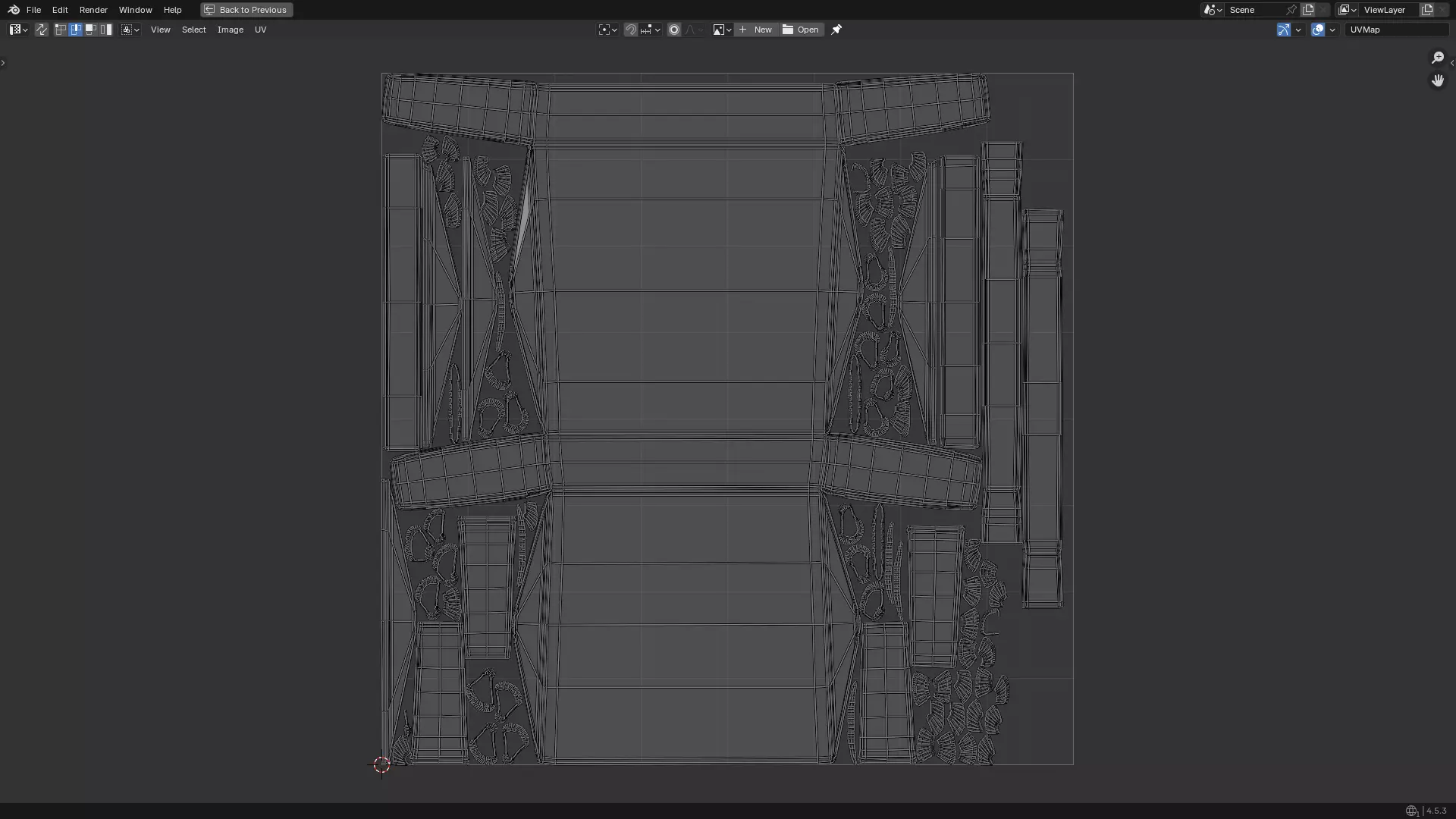
Task: Toggle snapping magnet icon
Action: 631,30
